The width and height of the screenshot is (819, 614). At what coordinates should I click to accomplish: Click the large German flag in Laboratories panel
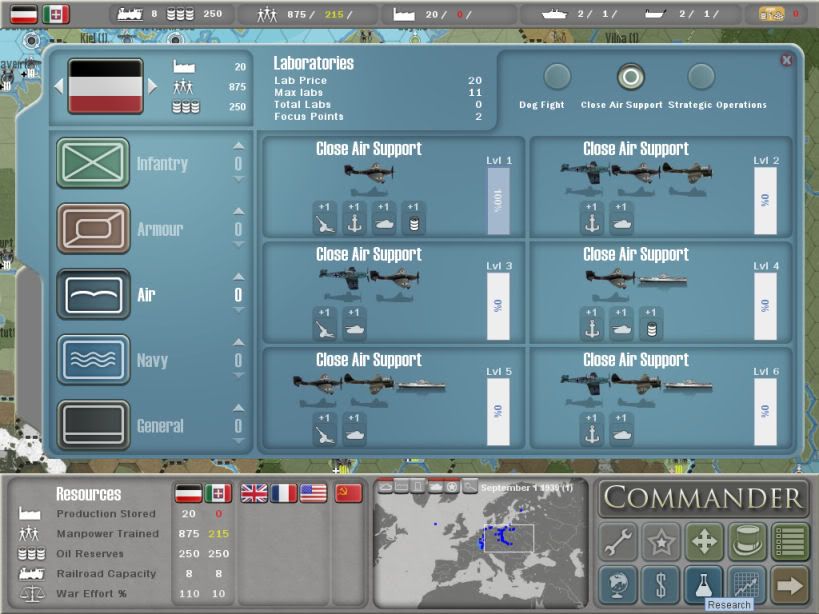[x=106, y=86]
